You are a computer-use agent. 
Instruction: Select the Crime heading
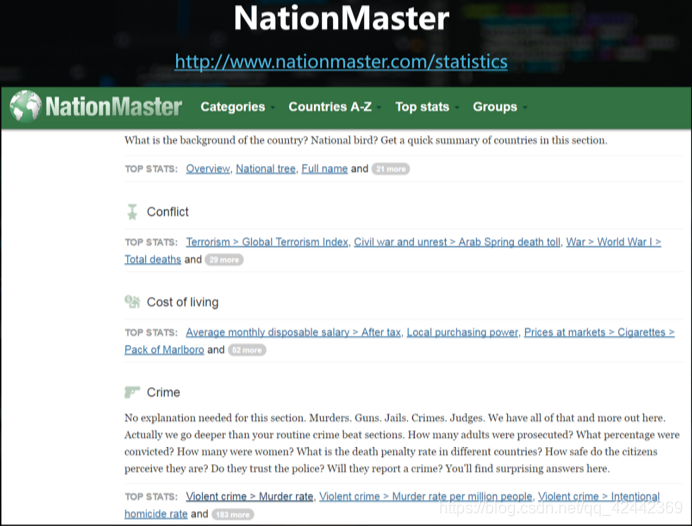tap(163, 392)
